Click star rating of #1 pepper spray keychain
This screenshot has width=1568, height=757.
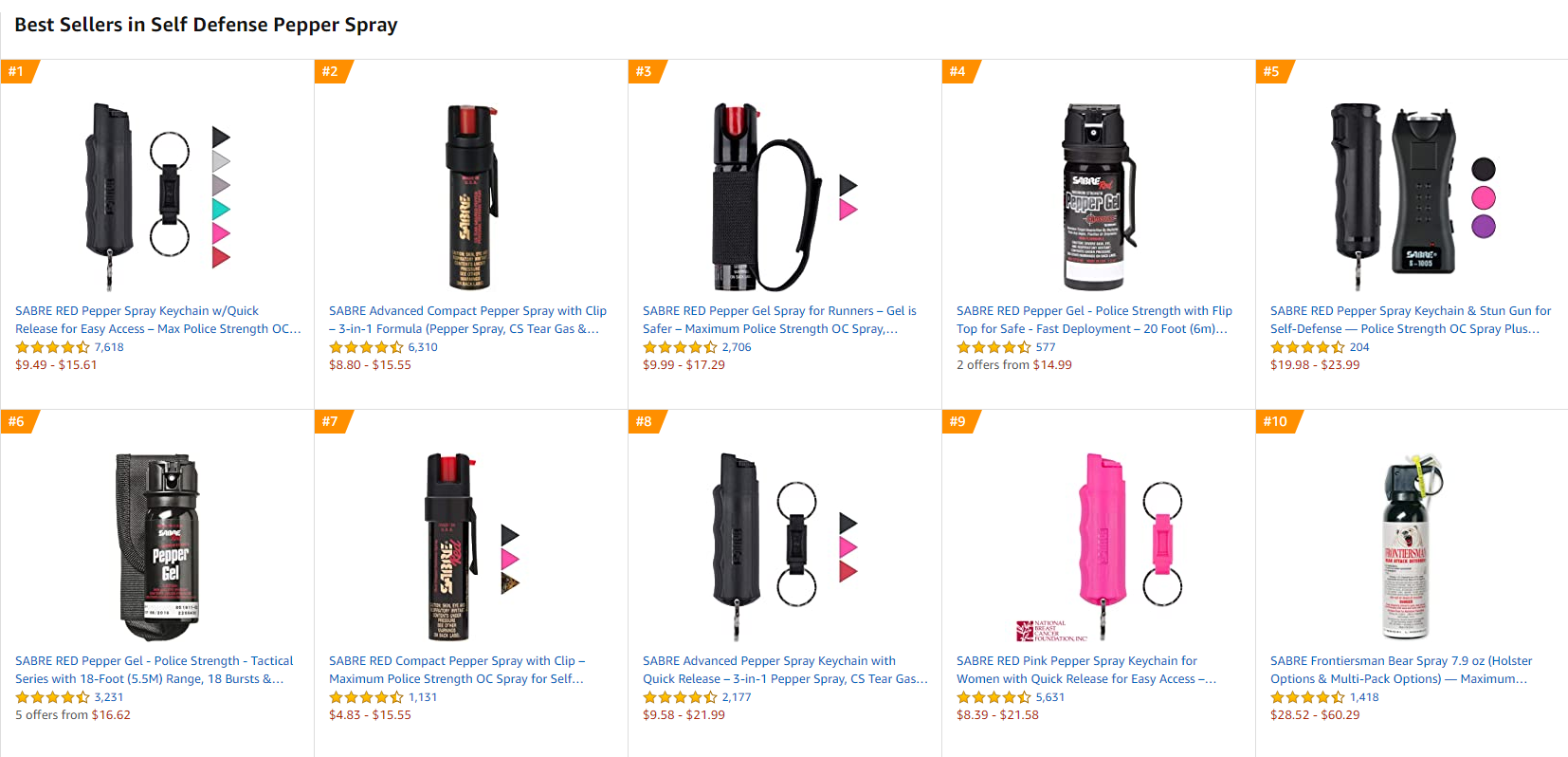point(52,347)
